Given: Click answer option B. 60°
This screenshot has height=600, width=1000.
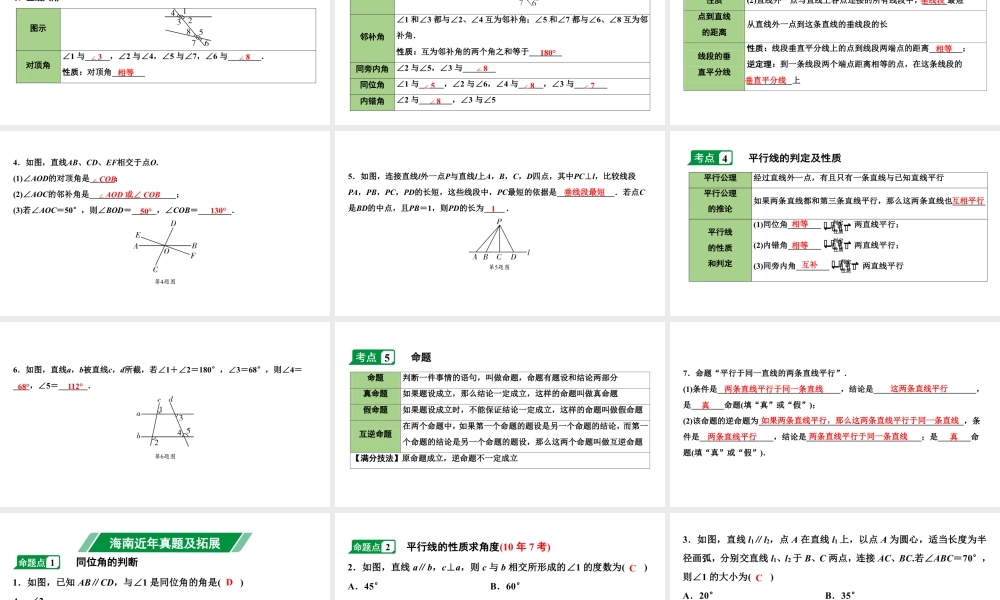Looking at the screenshot, I should 505,587.
